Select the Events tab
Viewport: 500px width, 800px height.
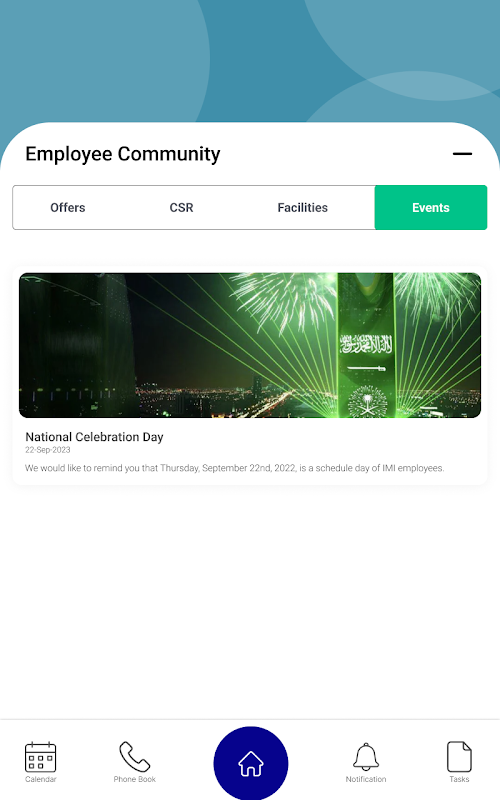pyautogui.click(x=431, y=208)
